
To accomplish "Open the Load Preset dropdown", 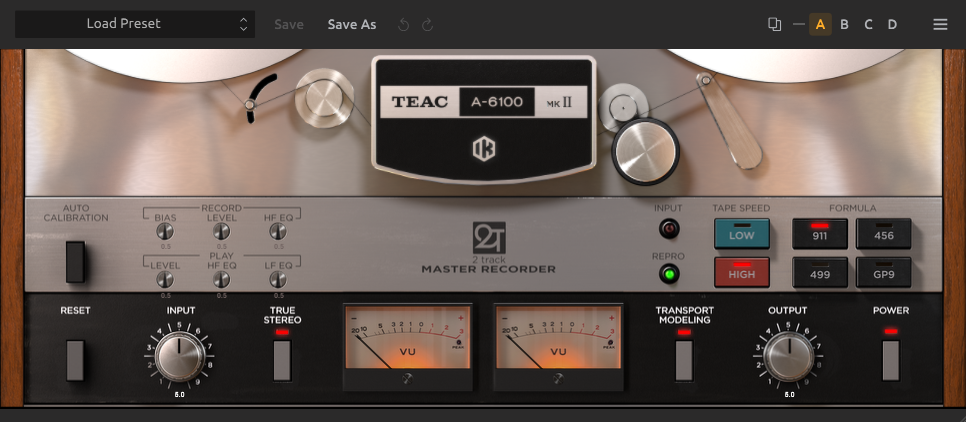I will [135, 24].
